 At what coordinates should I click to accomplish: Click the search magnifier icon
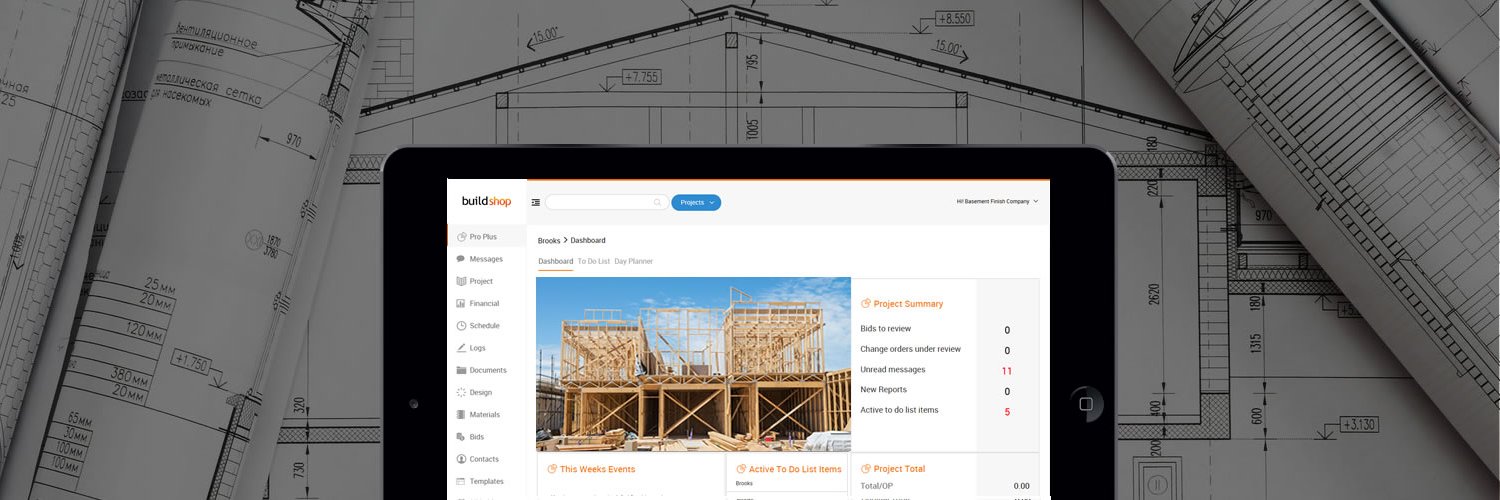tap(658, 202)
